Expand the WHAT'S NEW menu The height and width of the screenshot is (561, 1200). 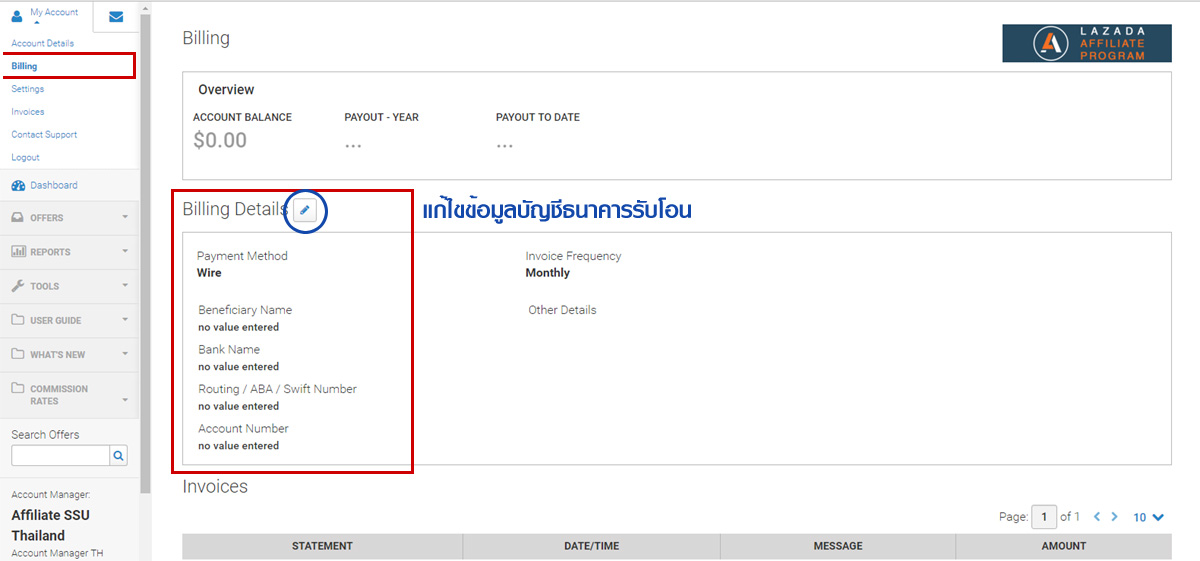pyautogui.click(x=69, y=354)
